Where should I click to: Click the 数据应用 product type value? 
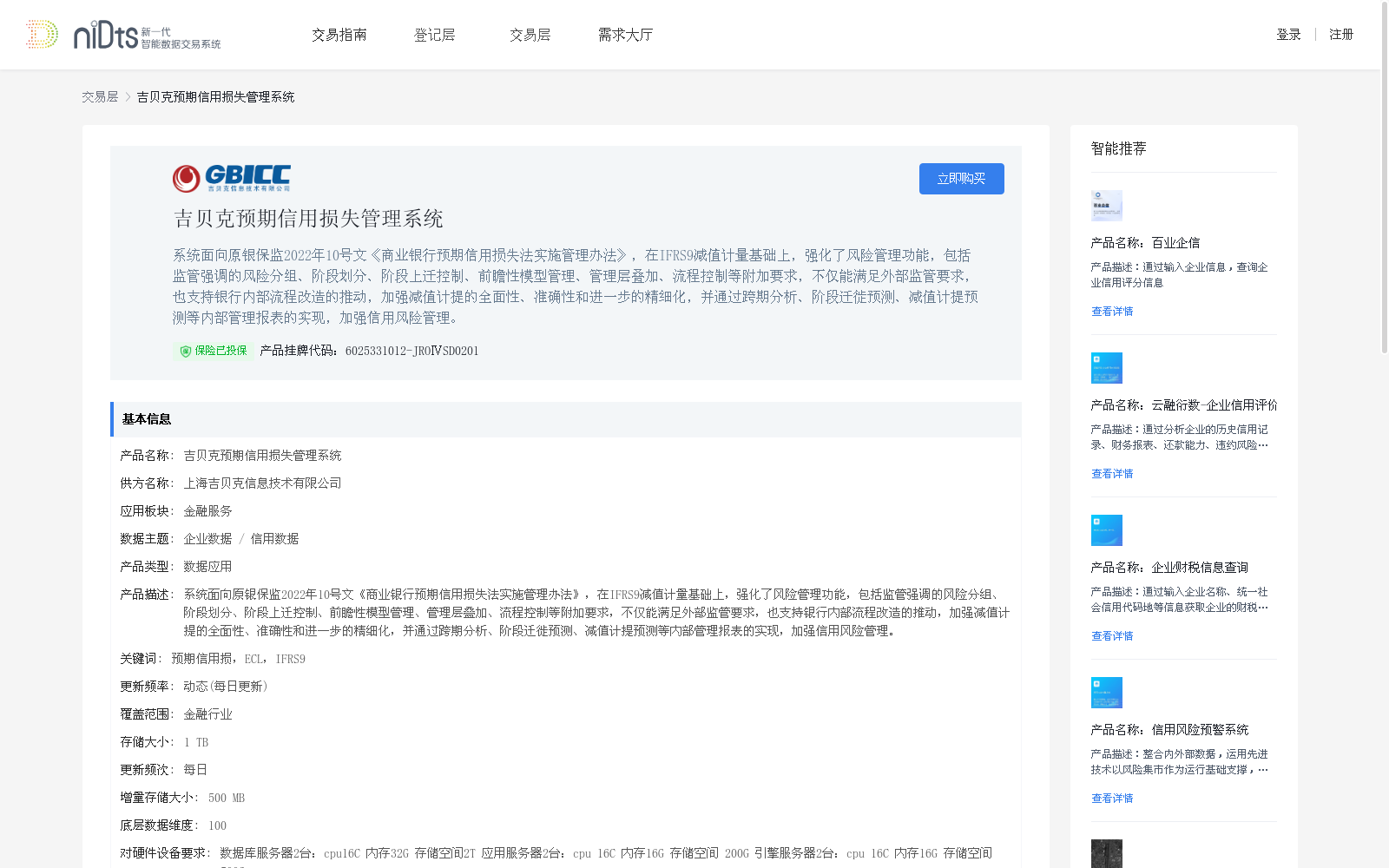coord(207,567)
